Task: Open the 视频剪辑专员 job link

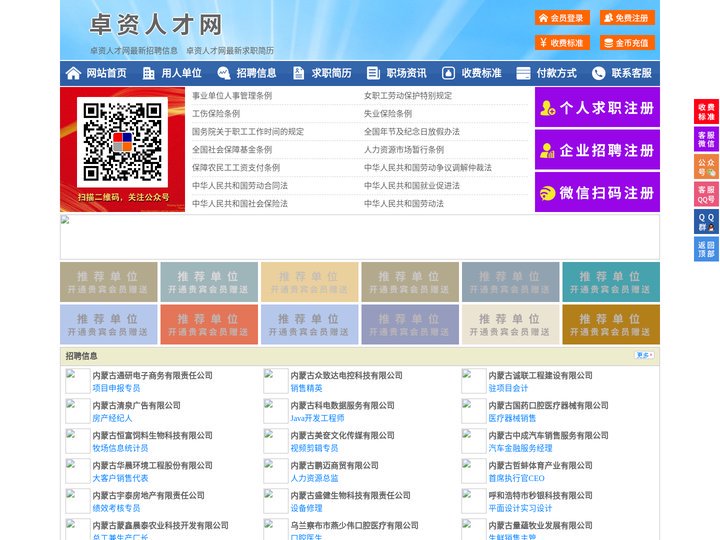Action: [314, 448]
